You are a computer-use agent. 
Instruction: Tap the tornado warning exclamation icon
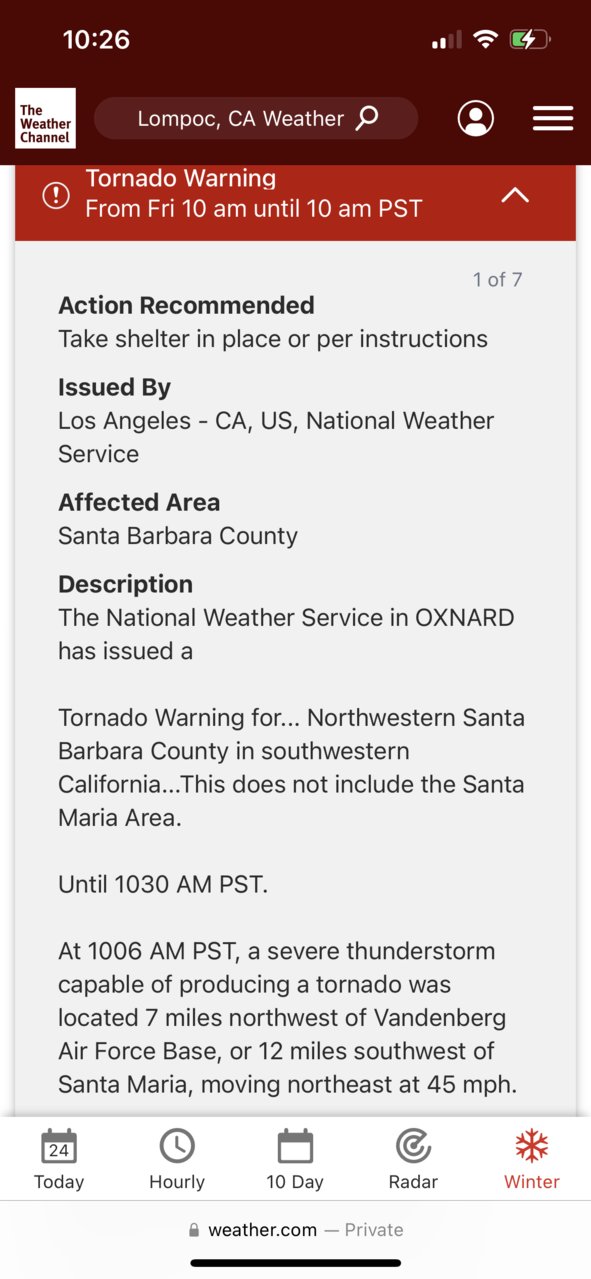coord(56,196)
